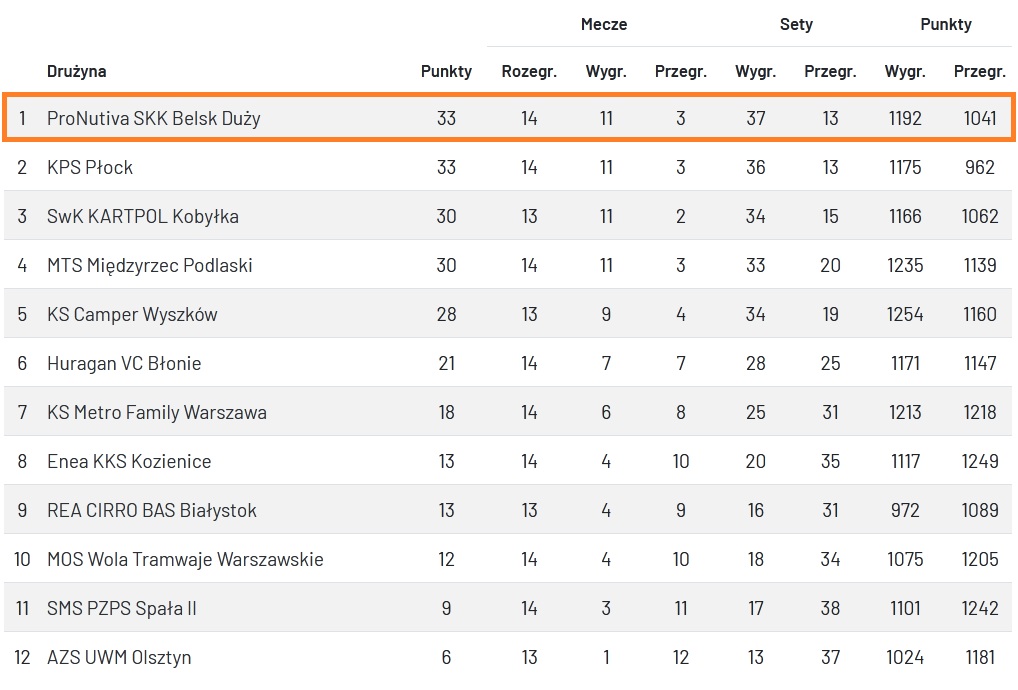The image size is (1018, 690).
Task: Open KS Metro Family Warszawa team link
Action: 157,412
